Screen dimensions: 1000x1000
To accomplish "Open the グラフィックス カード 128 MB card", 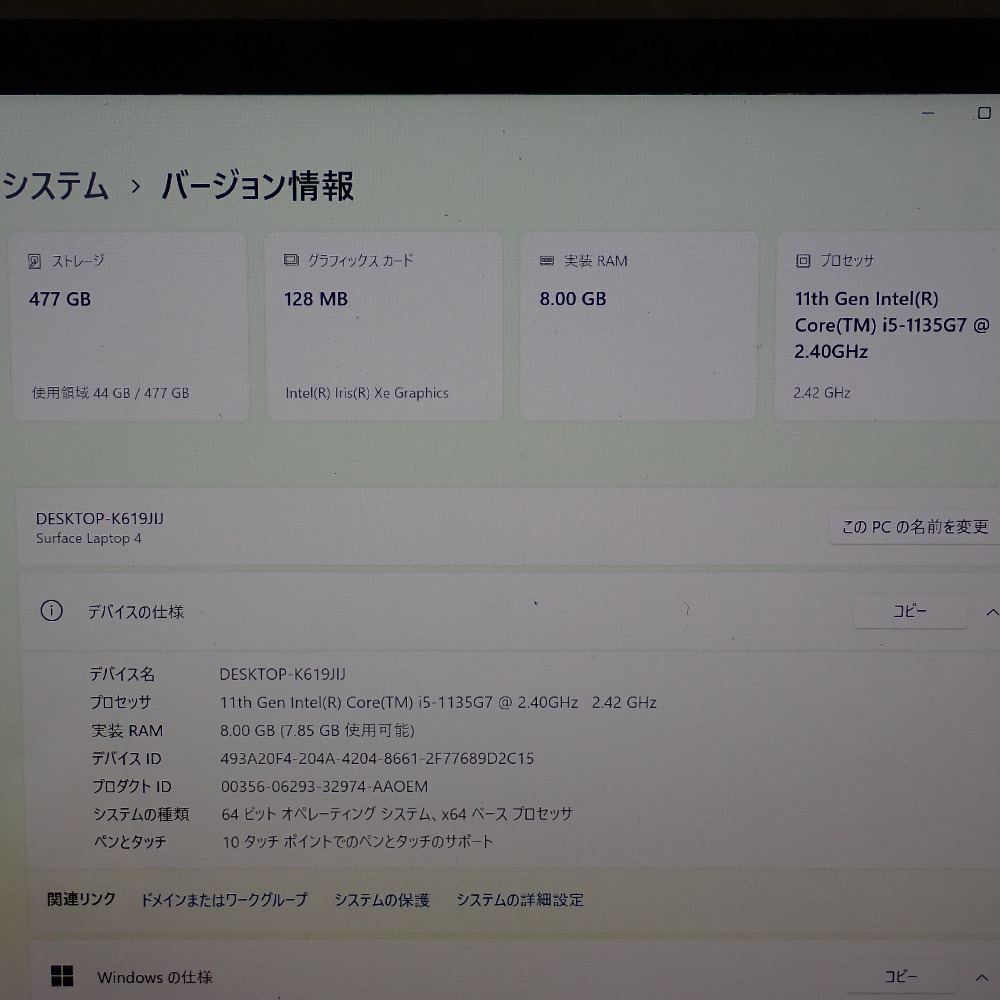I will [x=384, y=326].
